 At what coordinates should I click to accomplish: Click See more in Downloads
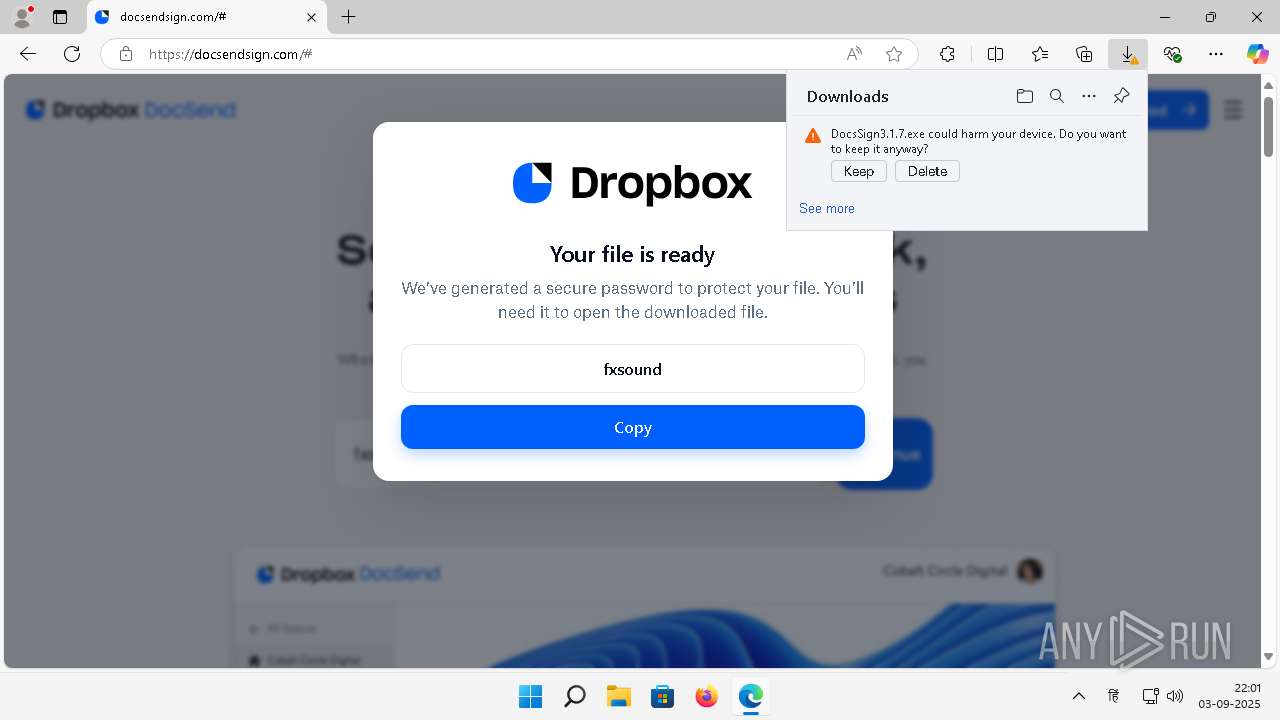click(x=827, y=208)
